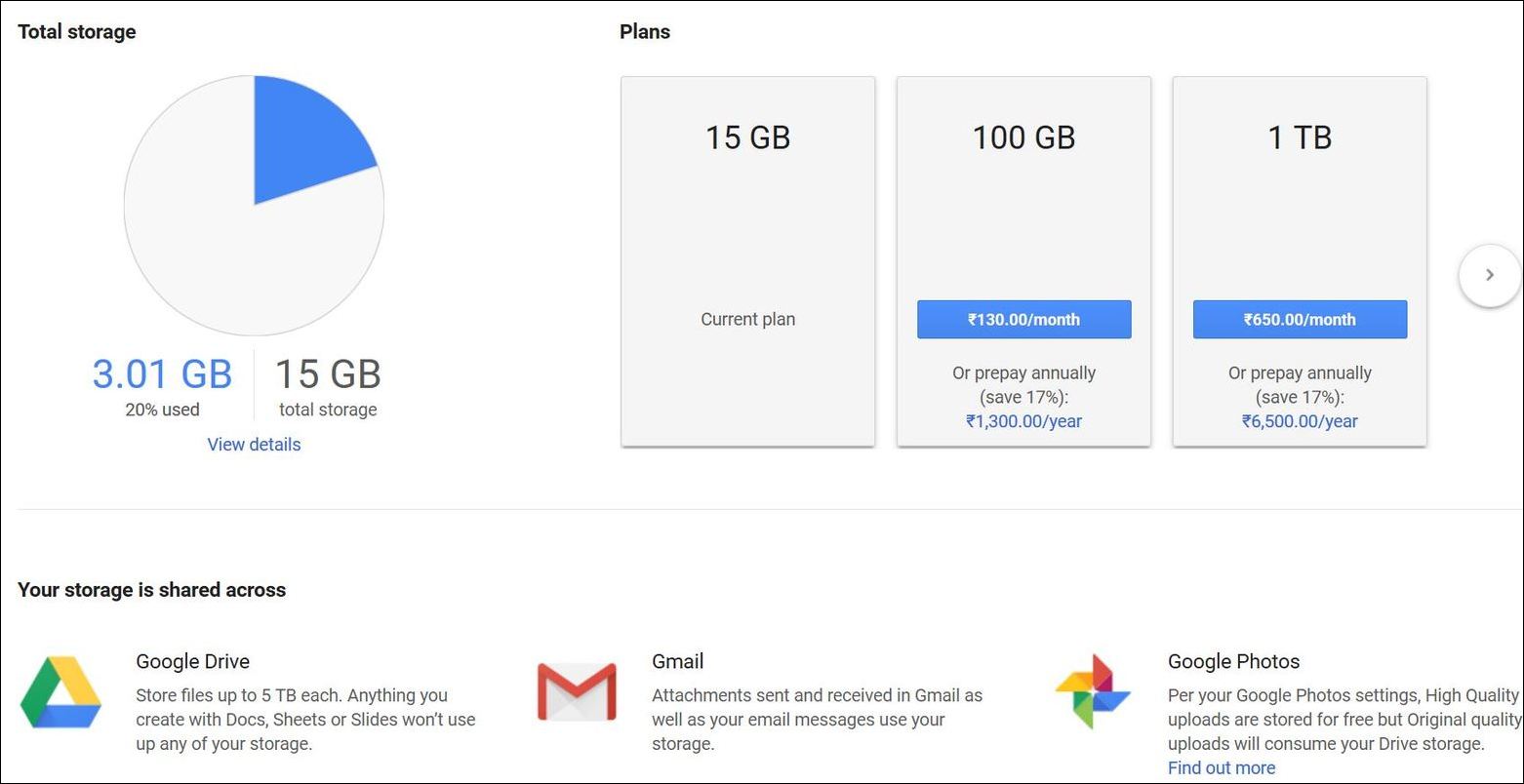Click the Google Photos section heading
The image size is (1524, 784).
pos(1233,661)
